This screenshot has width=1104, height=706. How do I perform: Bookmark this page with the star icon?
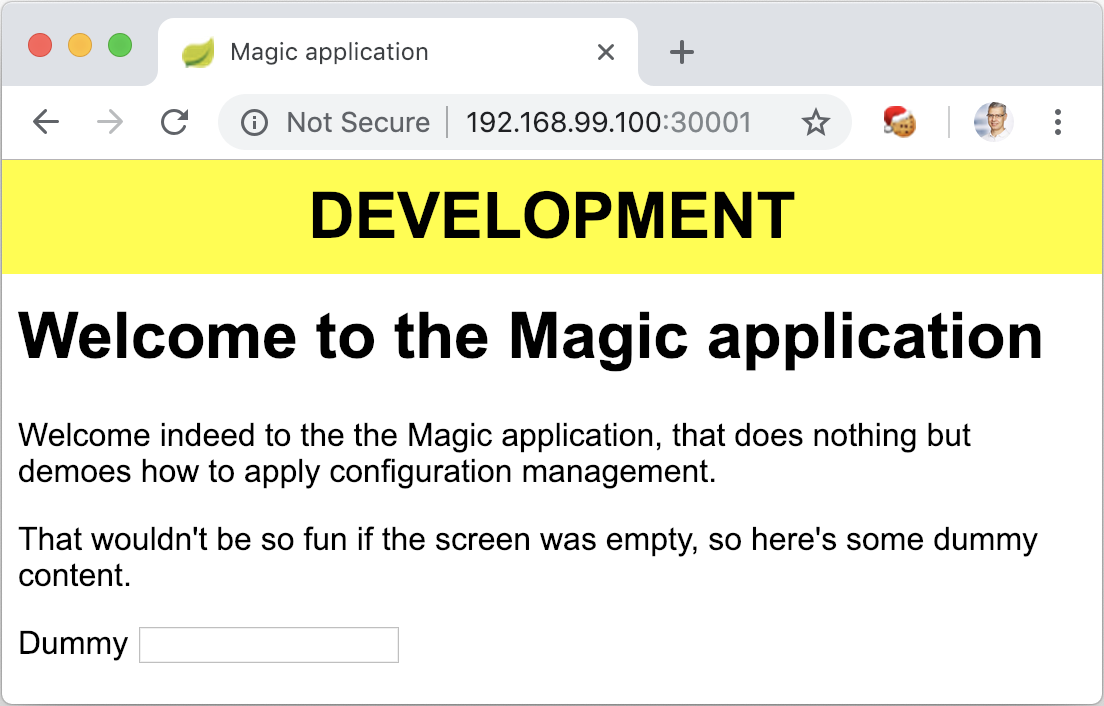[x=816, y=122]
